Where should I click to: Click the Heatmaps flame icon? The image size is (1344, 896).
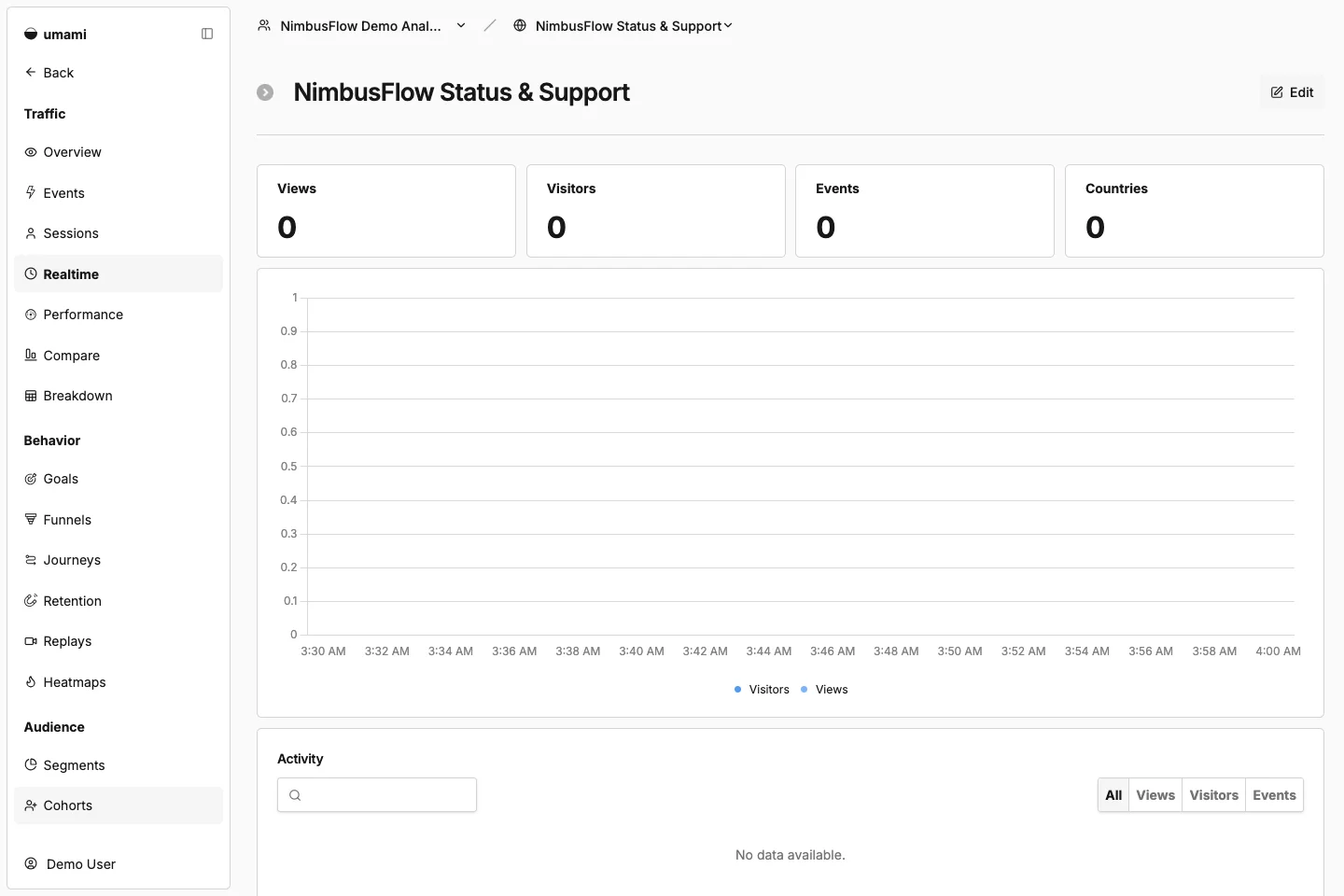[x=31, y=681]
